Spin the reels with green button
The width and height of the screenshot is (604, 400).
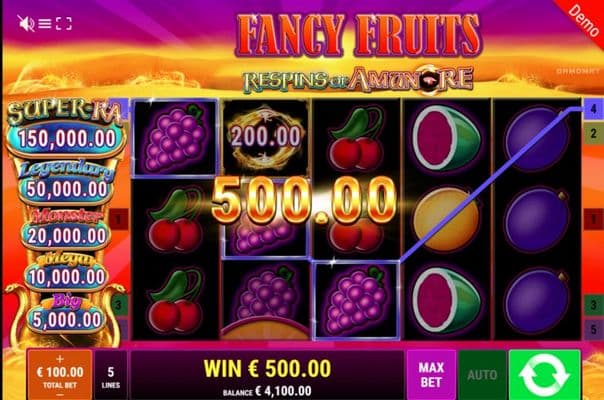[544, 375]
